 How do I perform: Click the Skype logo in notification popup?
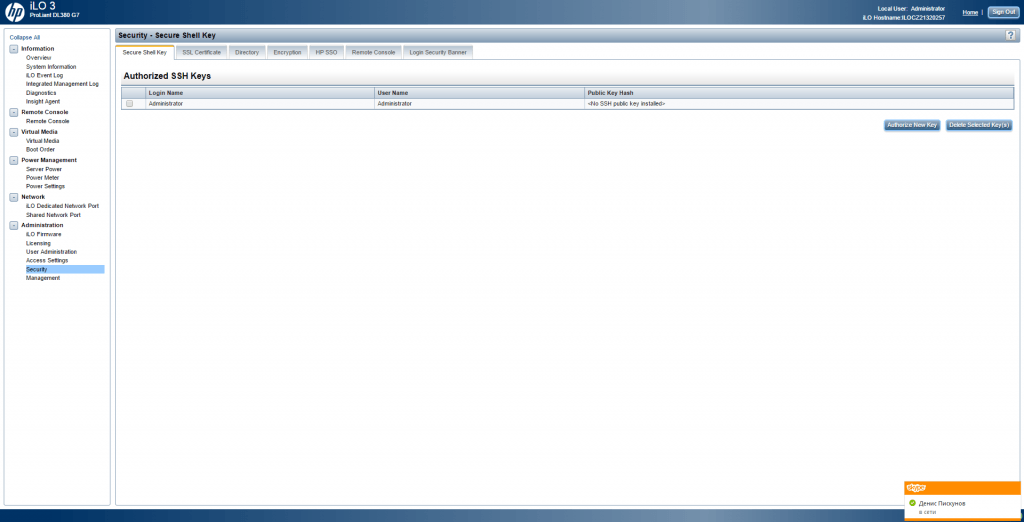click(x=917, y=488)
